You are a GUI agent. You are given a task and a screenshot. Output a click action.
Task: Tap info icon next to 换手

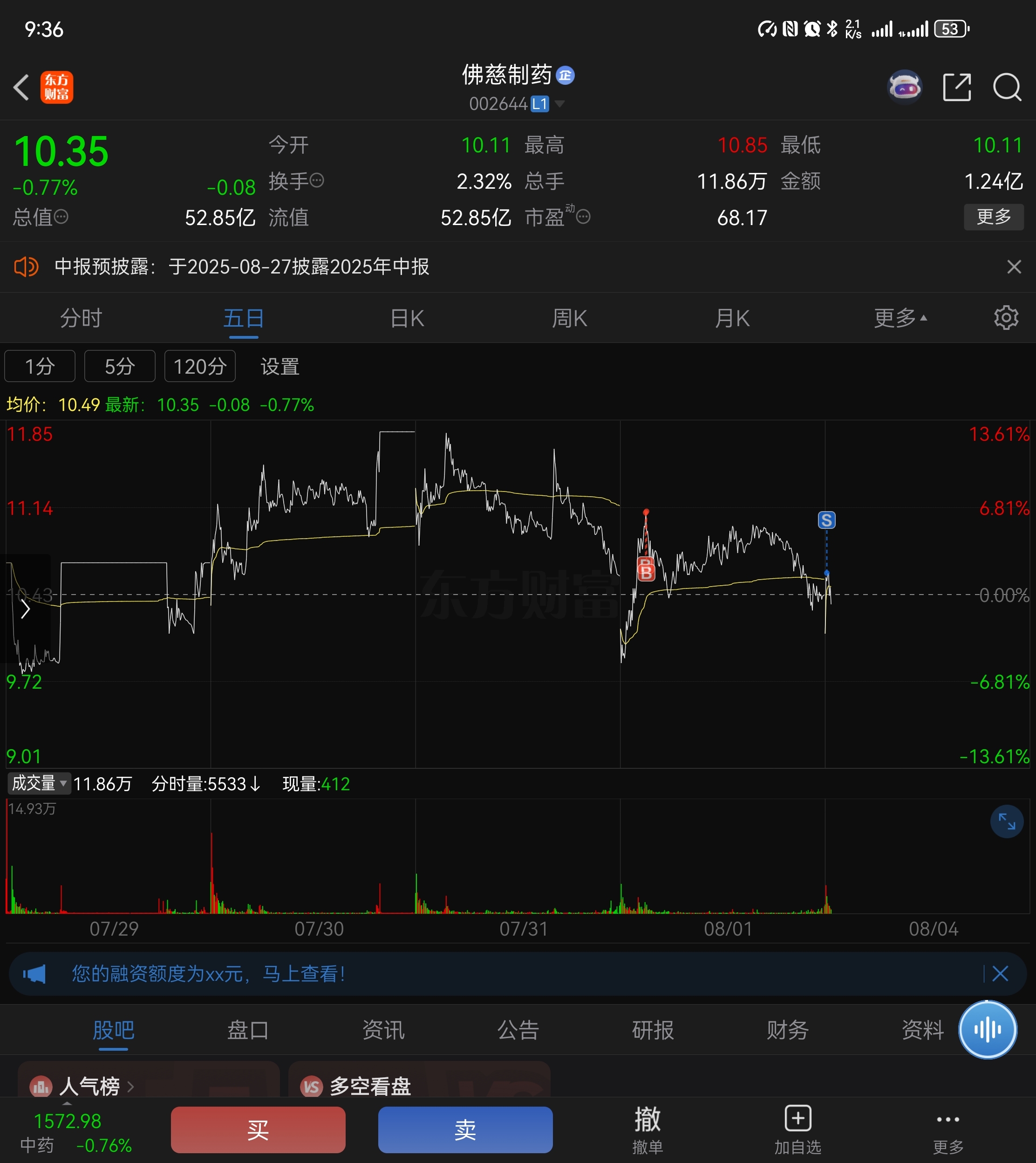click(x=317, y=180)
